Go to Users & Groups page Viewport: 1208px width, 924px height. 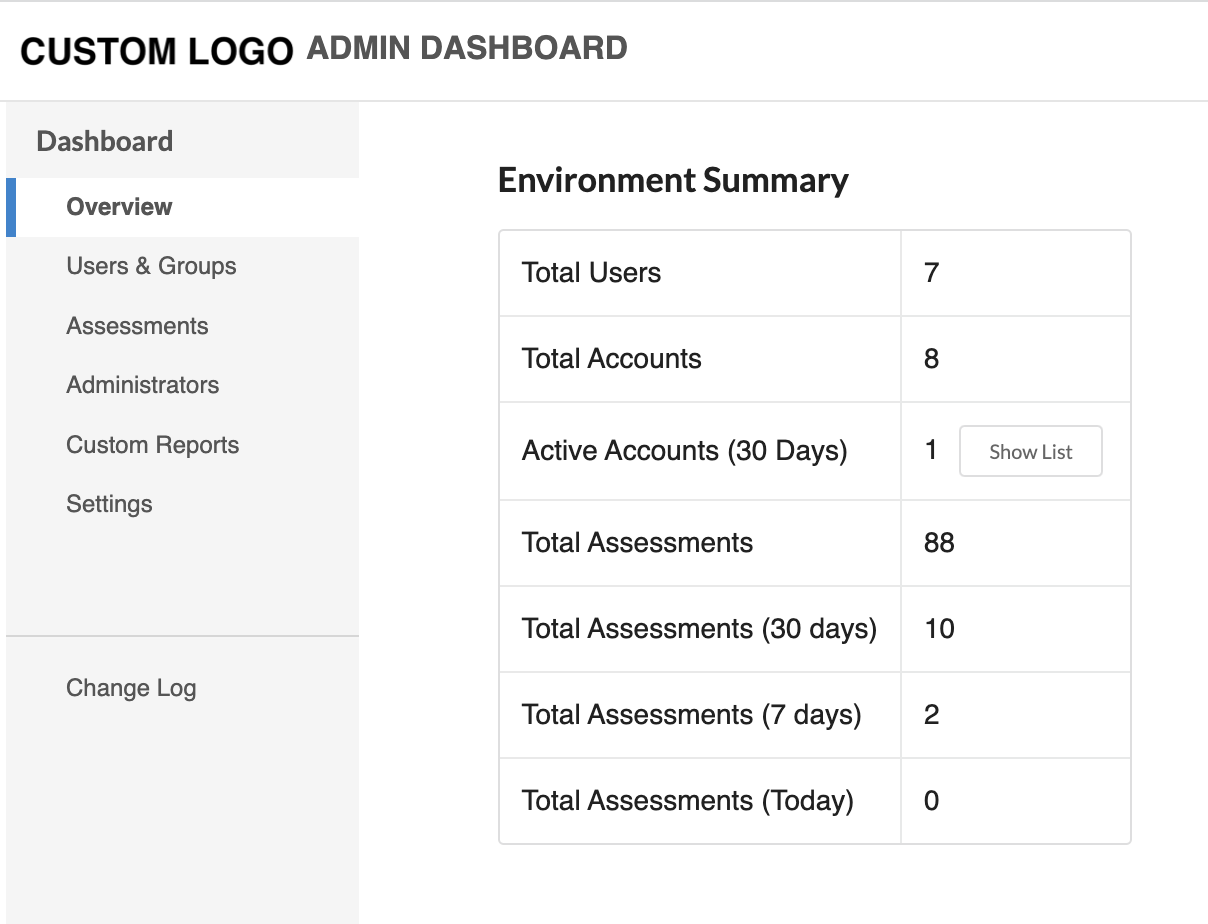pos(151,266)
